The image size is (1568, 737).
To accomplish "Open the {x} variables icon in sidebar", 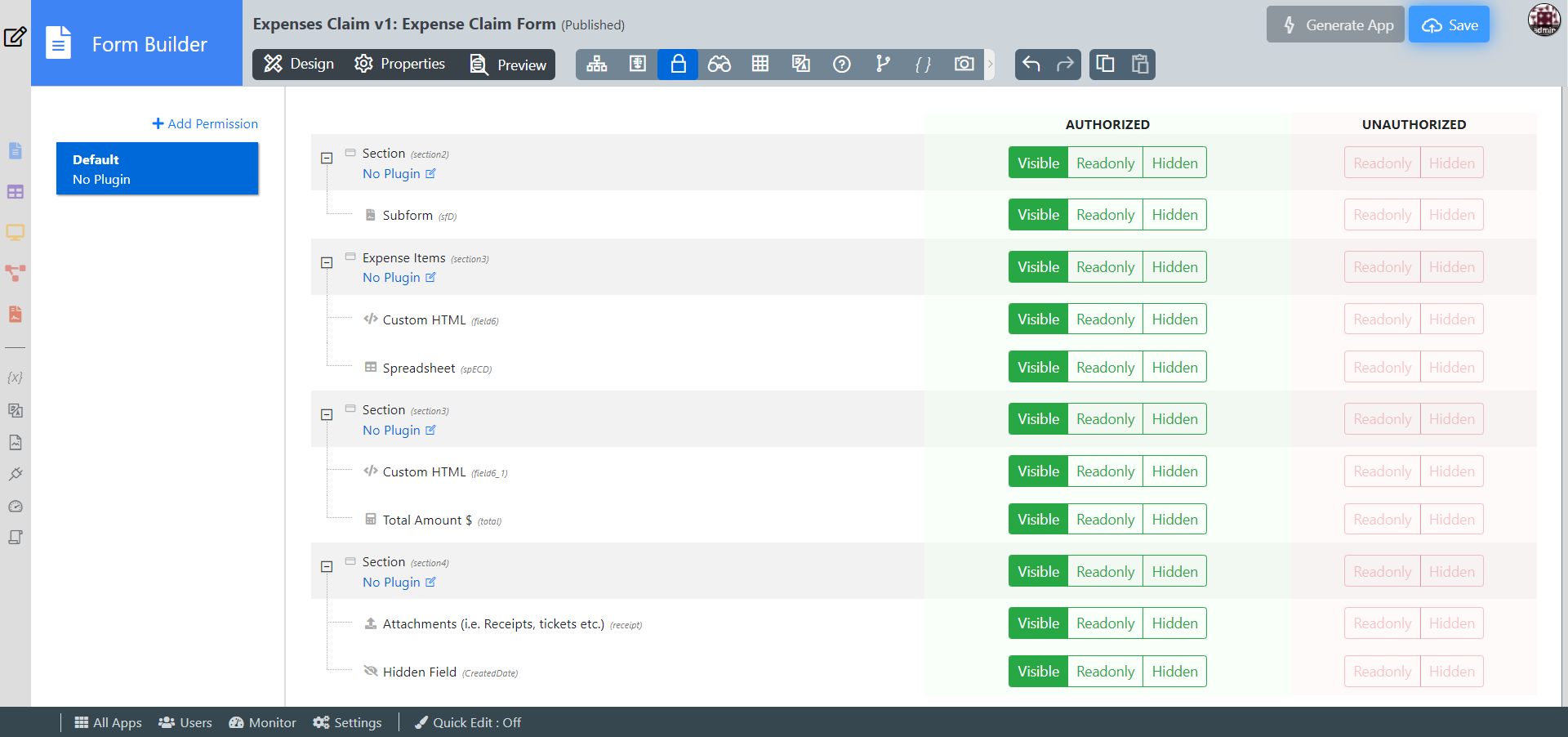I will coord(15,377).
